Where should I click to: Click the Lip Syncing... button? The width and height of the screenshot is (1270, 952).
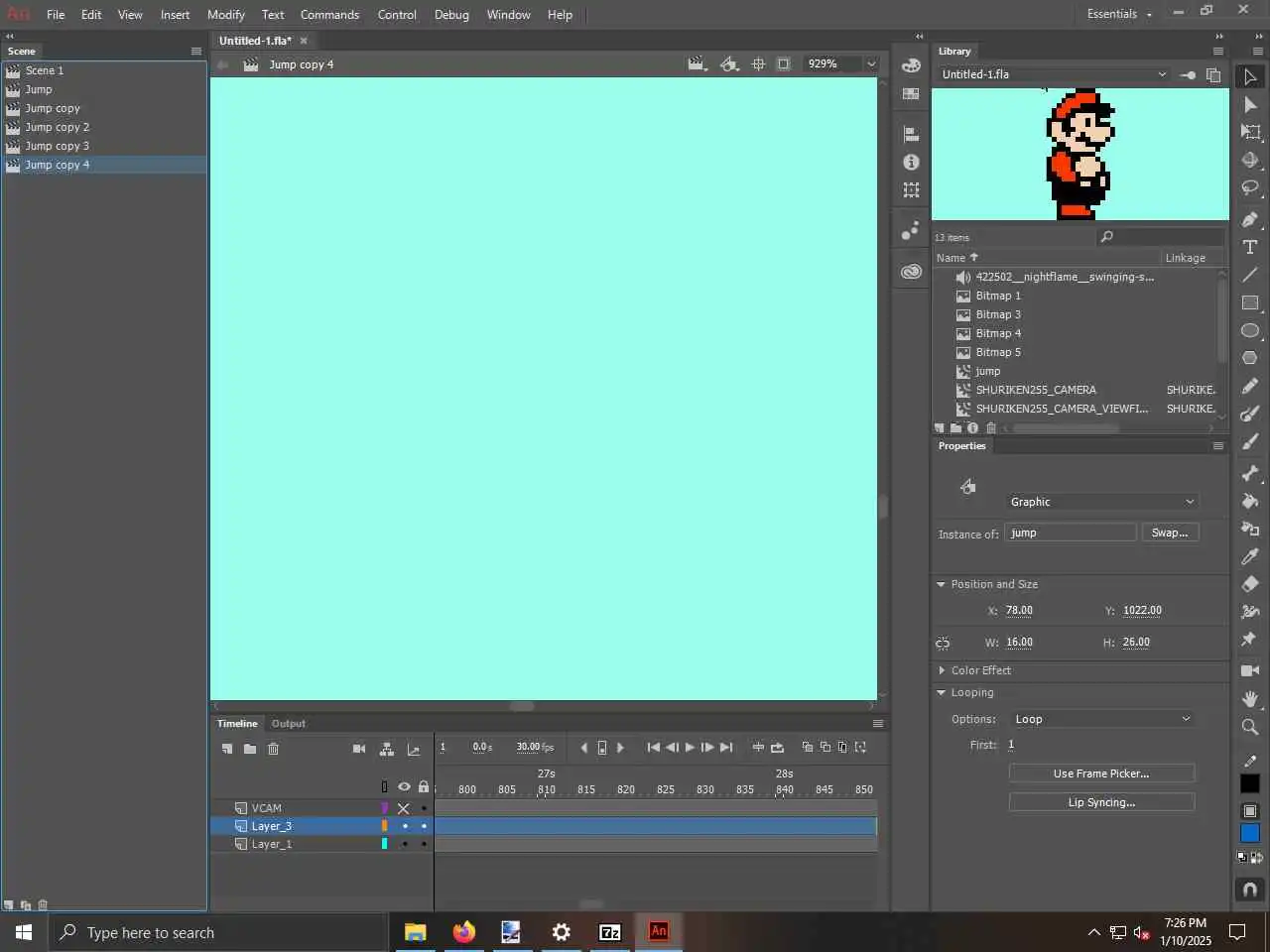(x=1101, y=802)
